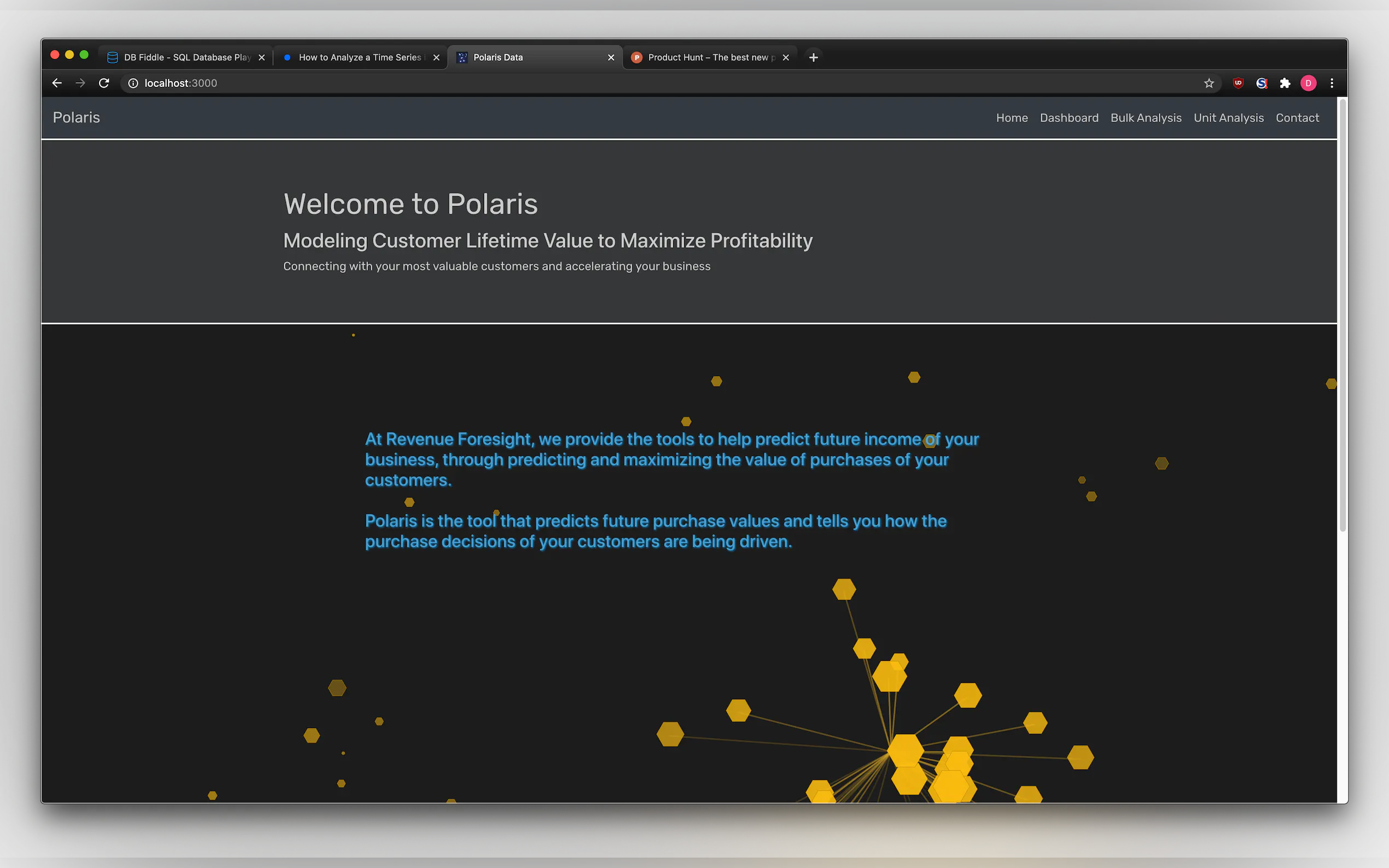View site information icon in address bar
Viewport: 1389px width, 868px height.
[x=133, y=83]
